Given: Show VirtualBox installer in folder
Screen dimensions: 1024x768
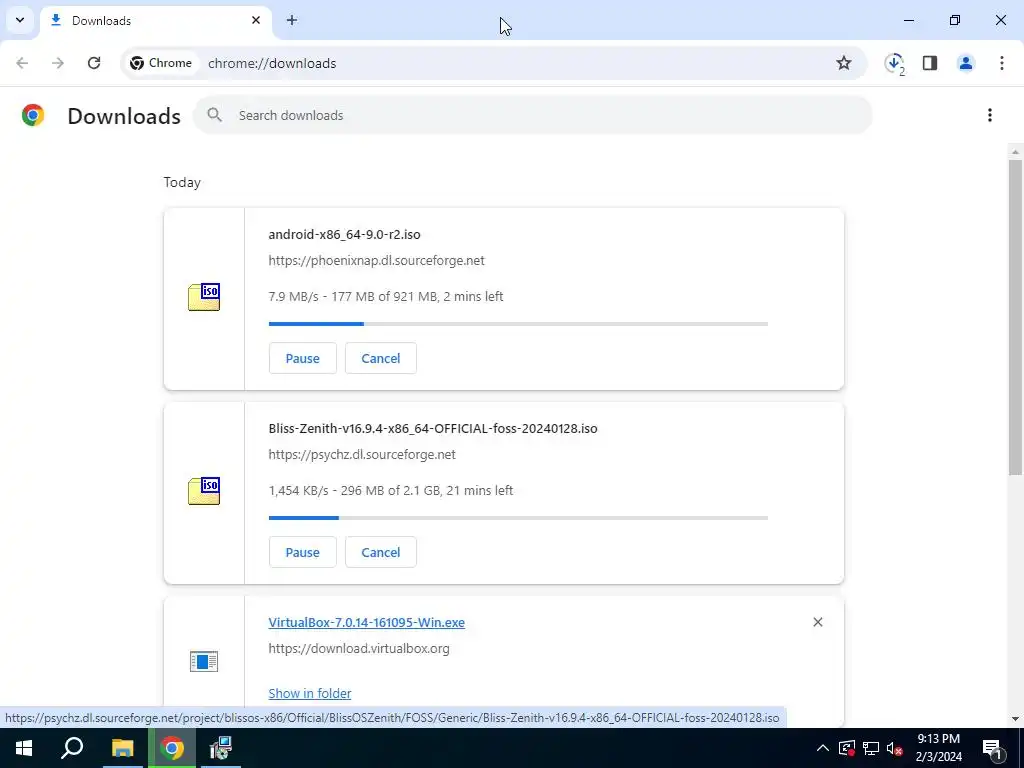Looking at the screenshot, I should [310, 694].
